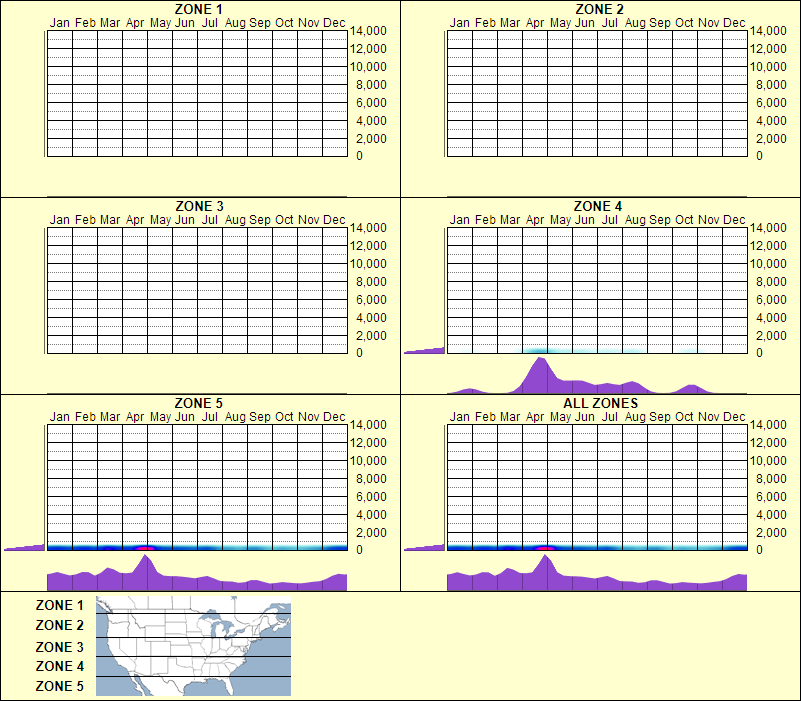Click 10,000 axis value in ZONE 2 chart
This screenshot has width=801, height=701.
(768, 66)
